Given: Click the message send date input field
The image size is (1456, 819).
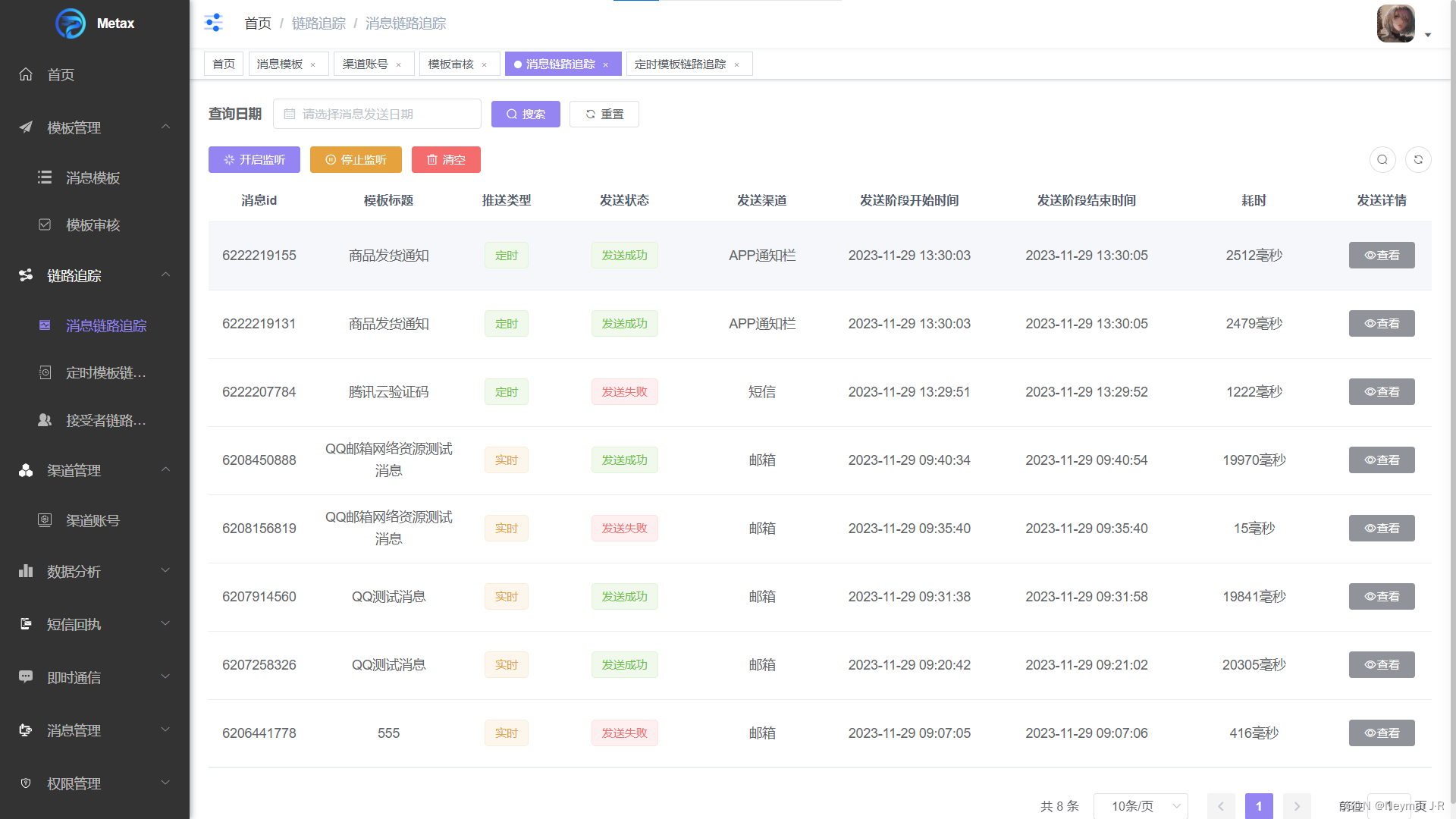Looking at the screenshot, I should (x=377, y=114).
